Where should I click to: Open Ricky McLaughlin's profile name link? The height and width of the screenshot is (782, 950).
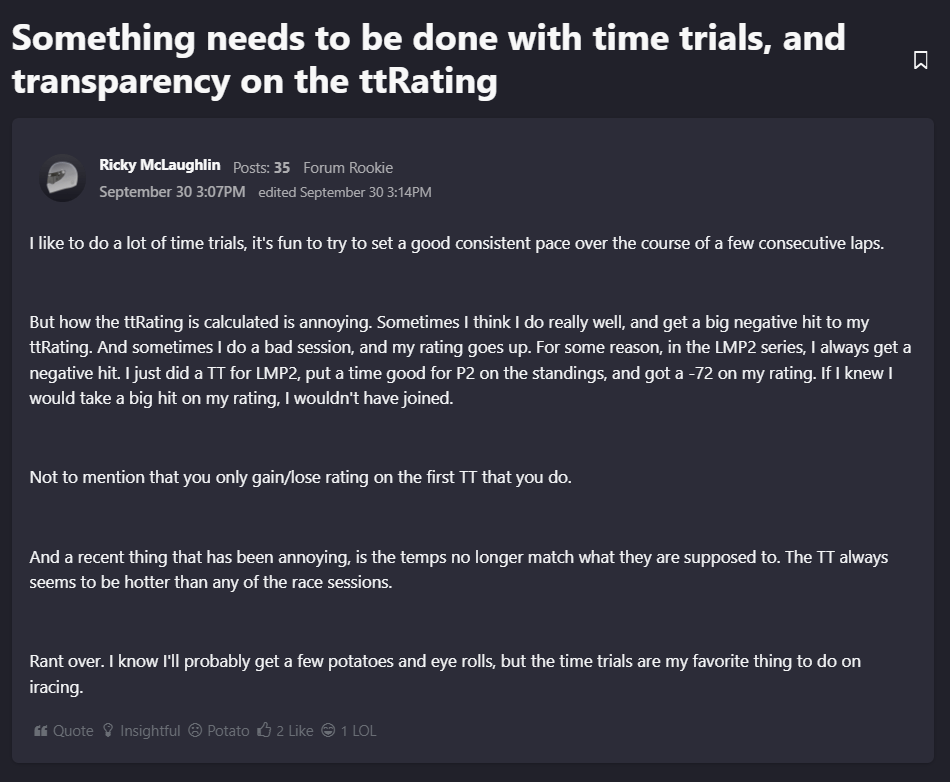[160, 165]
